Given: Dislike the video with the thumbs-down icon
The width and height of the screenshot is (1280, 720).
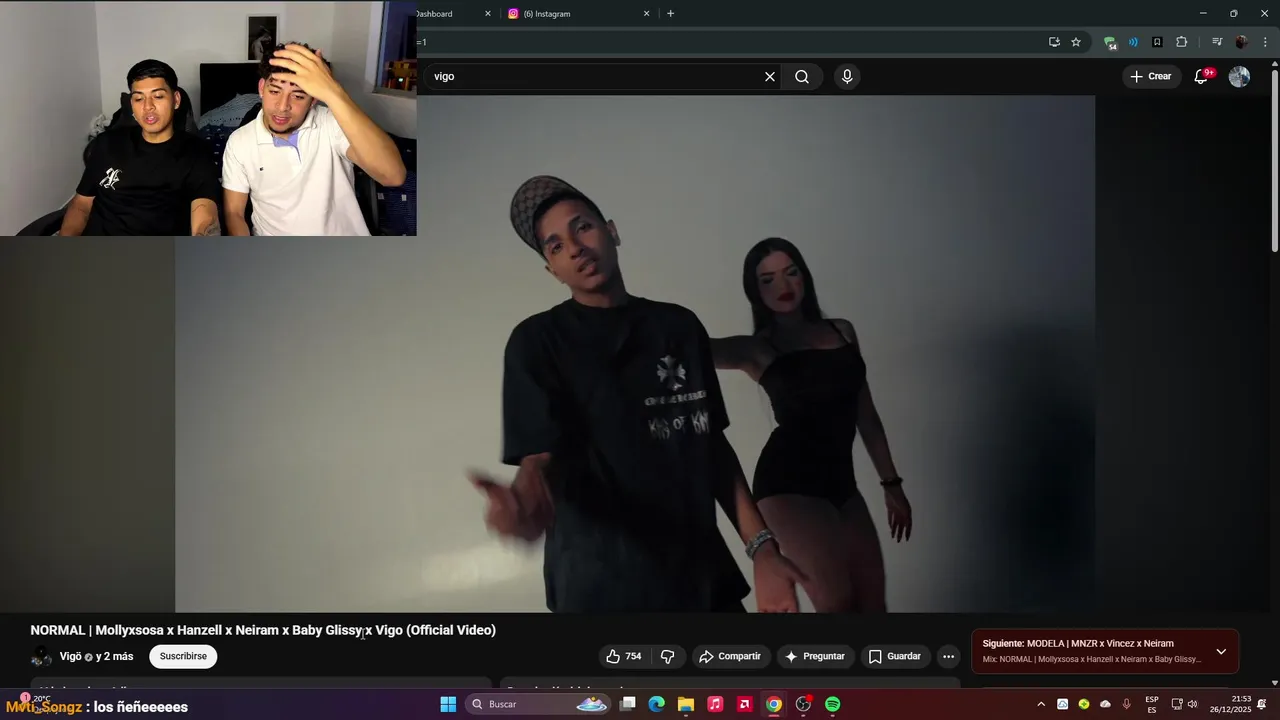Looking at the screenshot, I should 668,656.
